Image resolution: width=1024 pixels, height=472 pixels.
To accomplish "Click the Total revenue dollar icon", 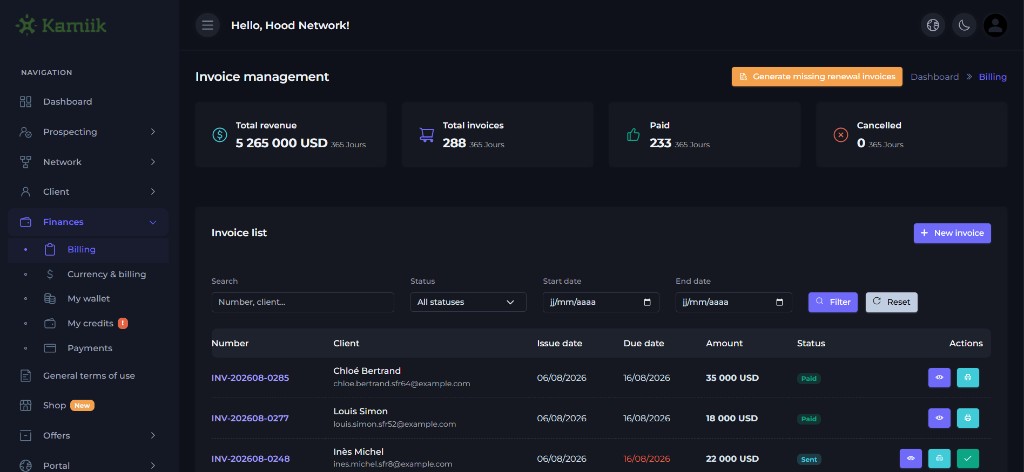I will pos(219,134).
